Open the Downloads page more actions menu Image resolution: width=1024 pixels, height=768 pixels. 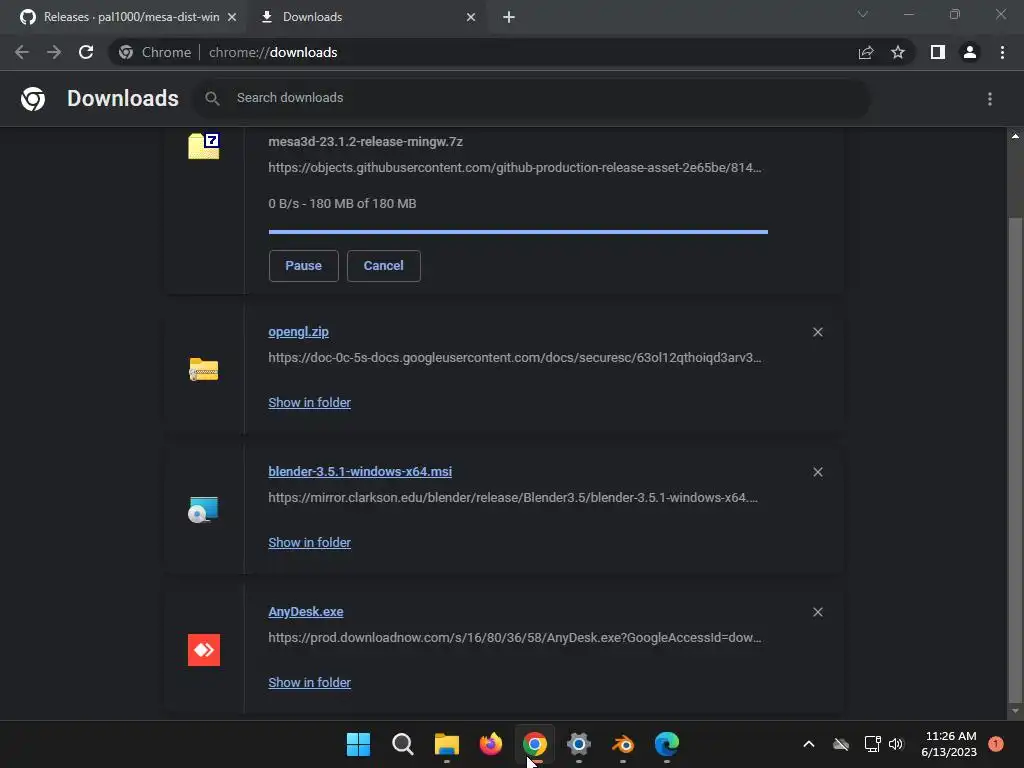coord(990,99)
